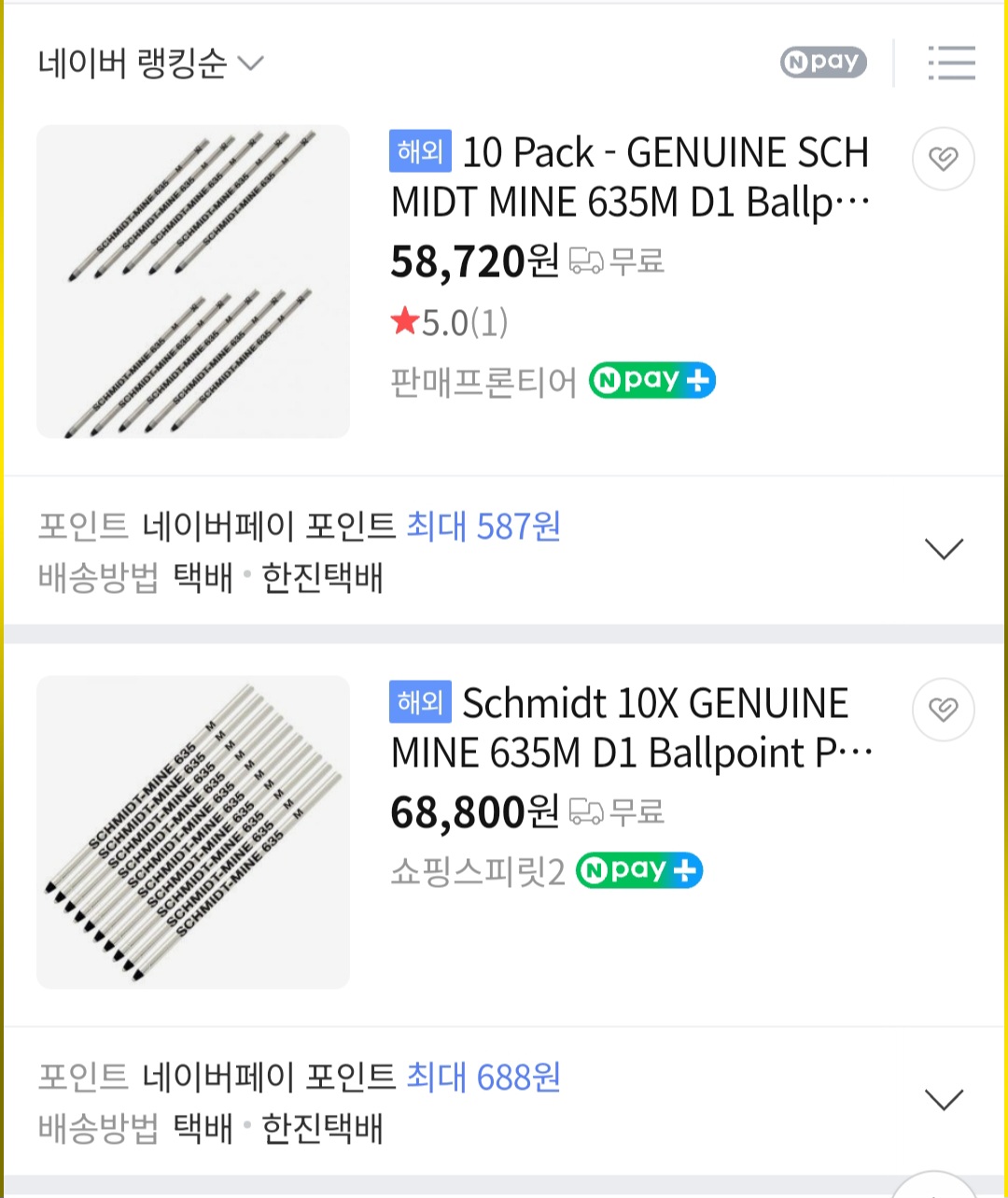Tap the 해외 badge on the Schmidt 10X listing

[x=420, y=701]
